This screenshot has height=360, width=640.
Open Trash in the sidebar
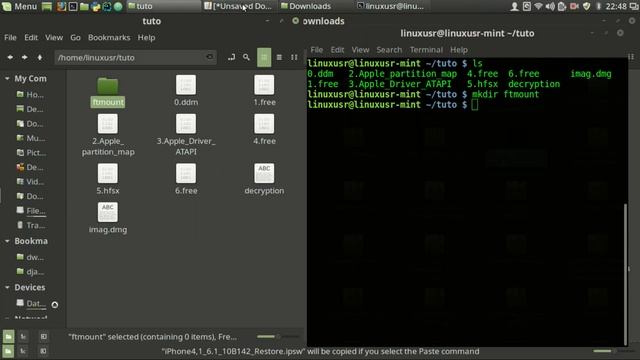point(31,225)
